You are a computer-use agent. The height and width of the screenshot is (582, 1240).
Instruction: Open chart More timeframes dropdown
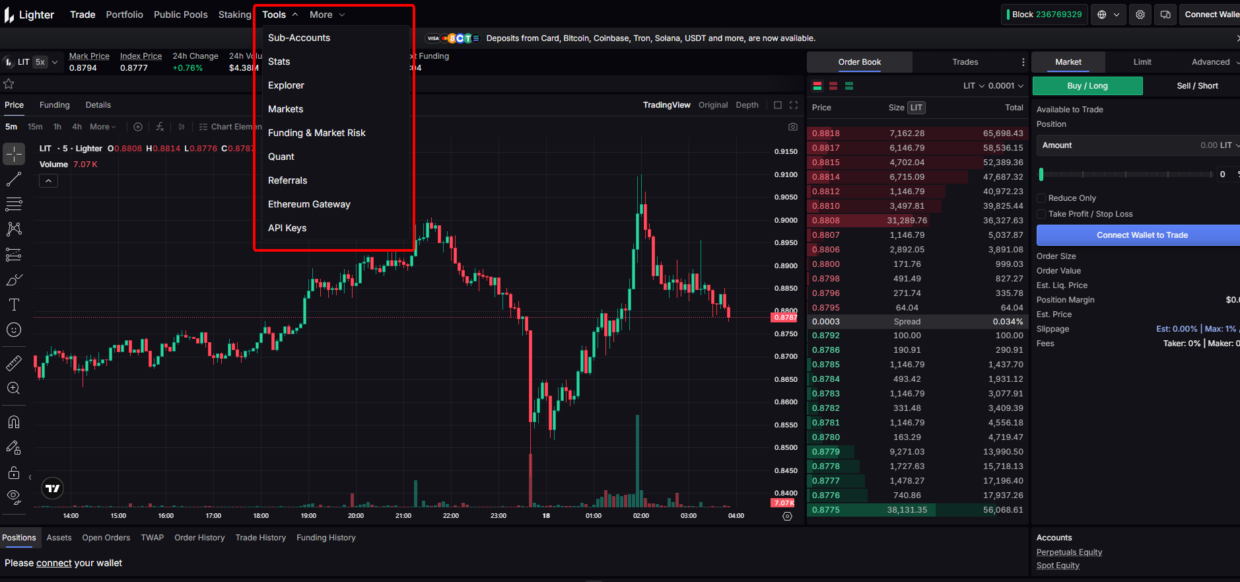[x=103, y=127]
